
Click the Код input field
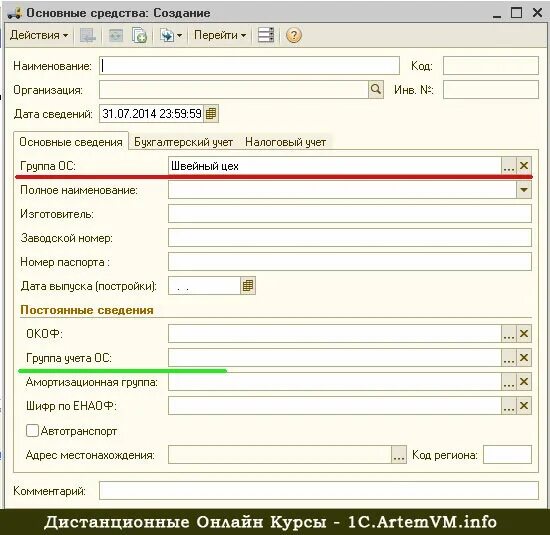tap(491, 66)
